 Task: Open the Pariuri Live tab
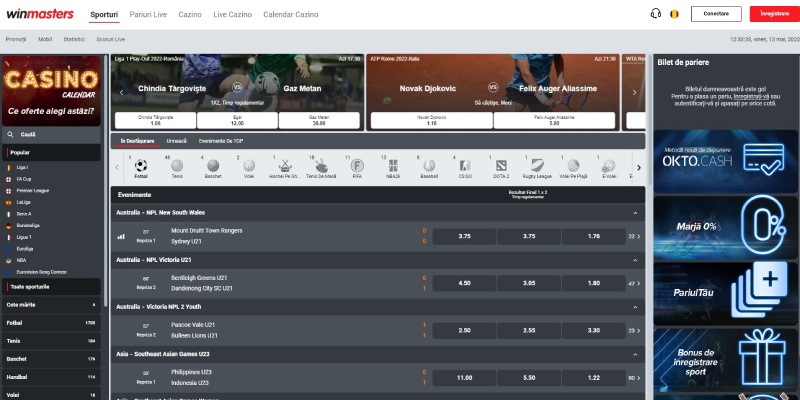point(148,14)
